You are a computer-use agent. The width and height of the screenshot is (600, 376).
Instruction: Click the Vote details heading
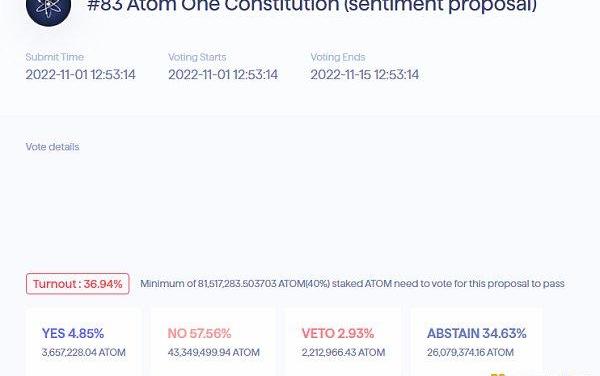tap(52, 147)
